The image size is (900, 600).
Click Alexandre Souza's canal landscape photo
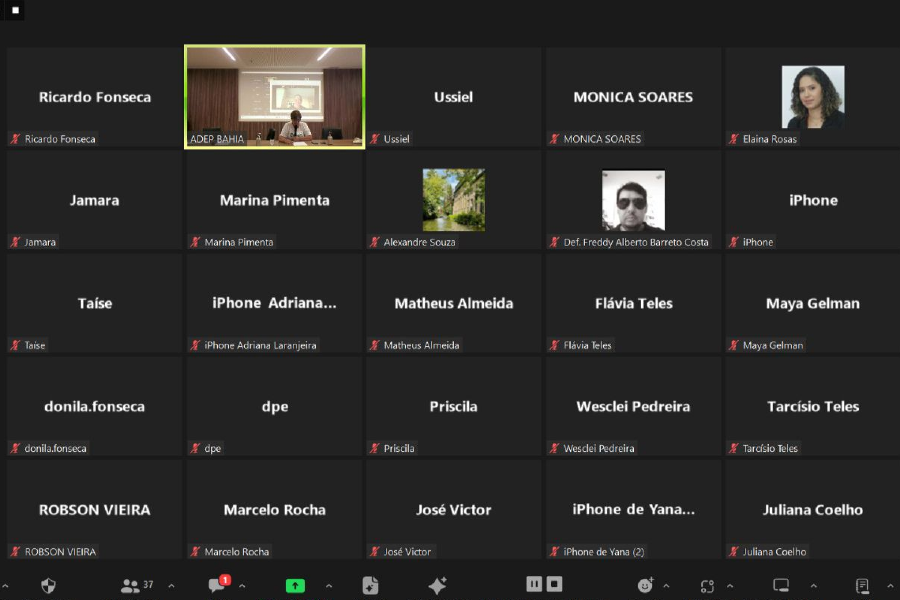click(453, 200)
